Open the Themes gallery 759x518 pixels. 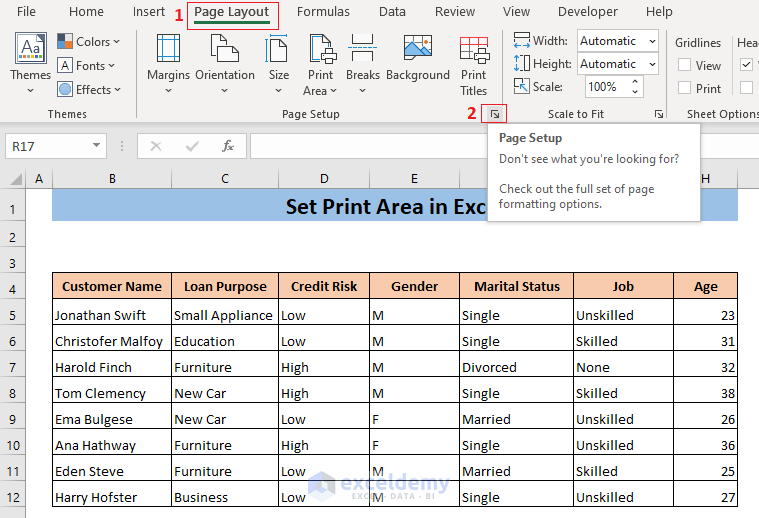30,60
